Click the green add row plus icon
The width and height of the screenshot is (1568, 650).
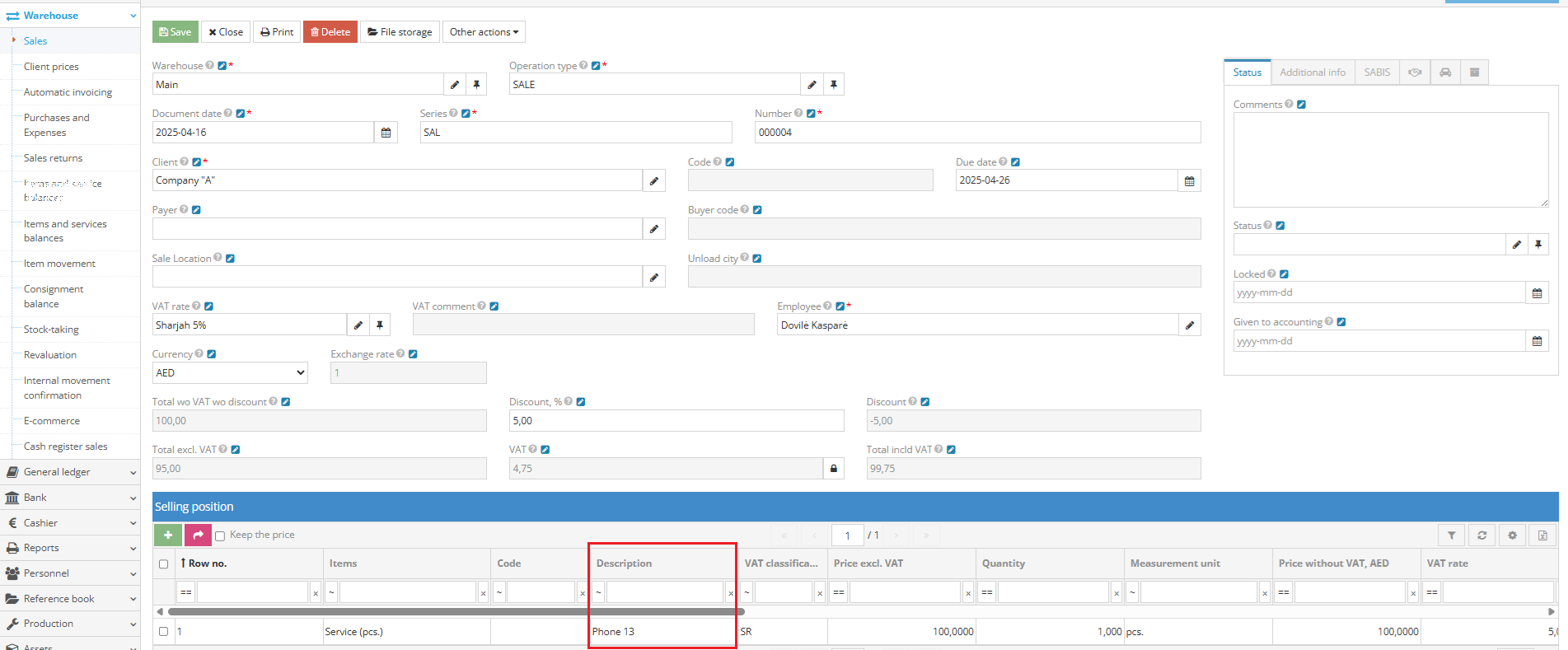click(168, 535)
